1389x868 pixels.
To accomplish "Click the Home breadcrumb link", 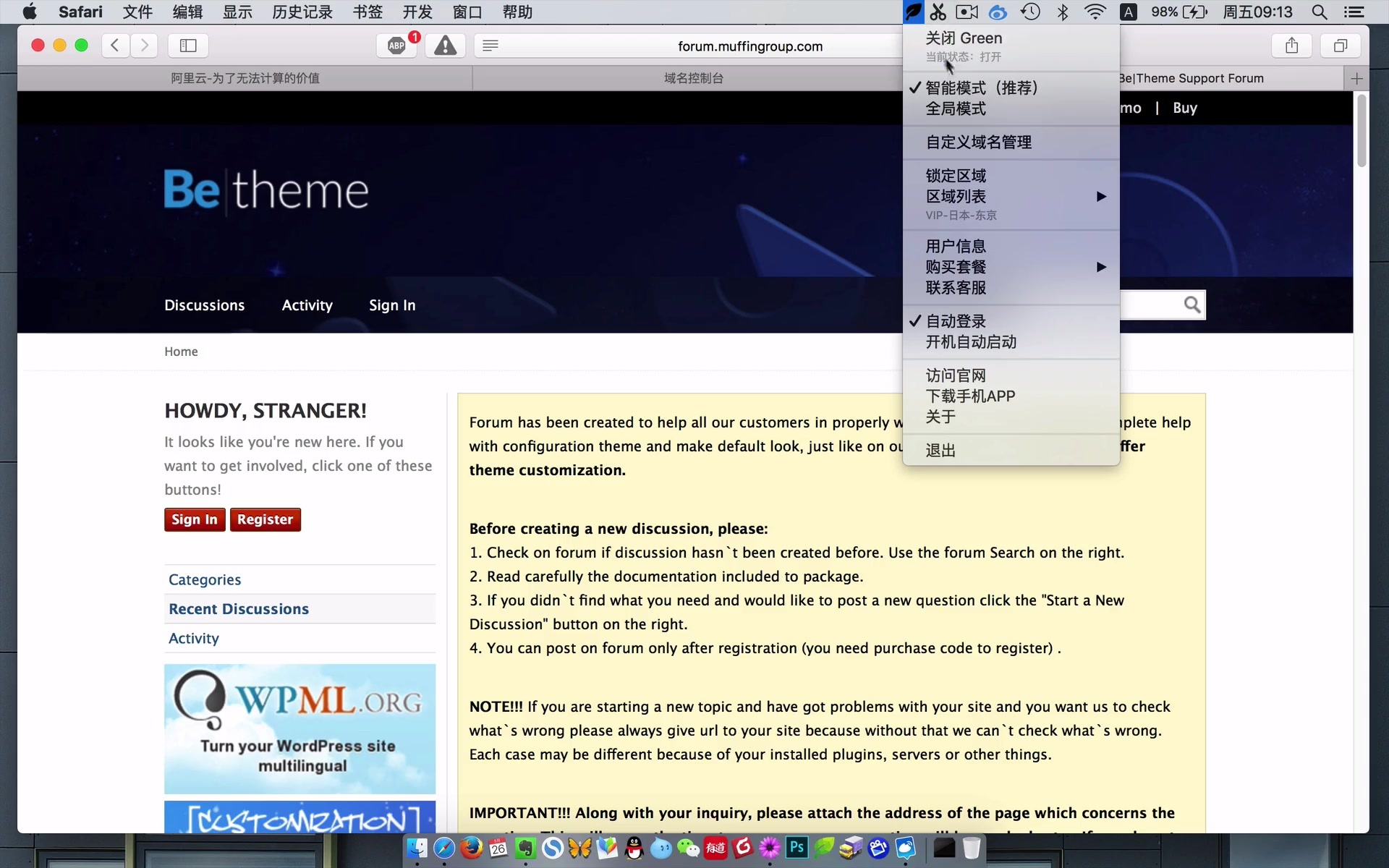I will point(181,352).
